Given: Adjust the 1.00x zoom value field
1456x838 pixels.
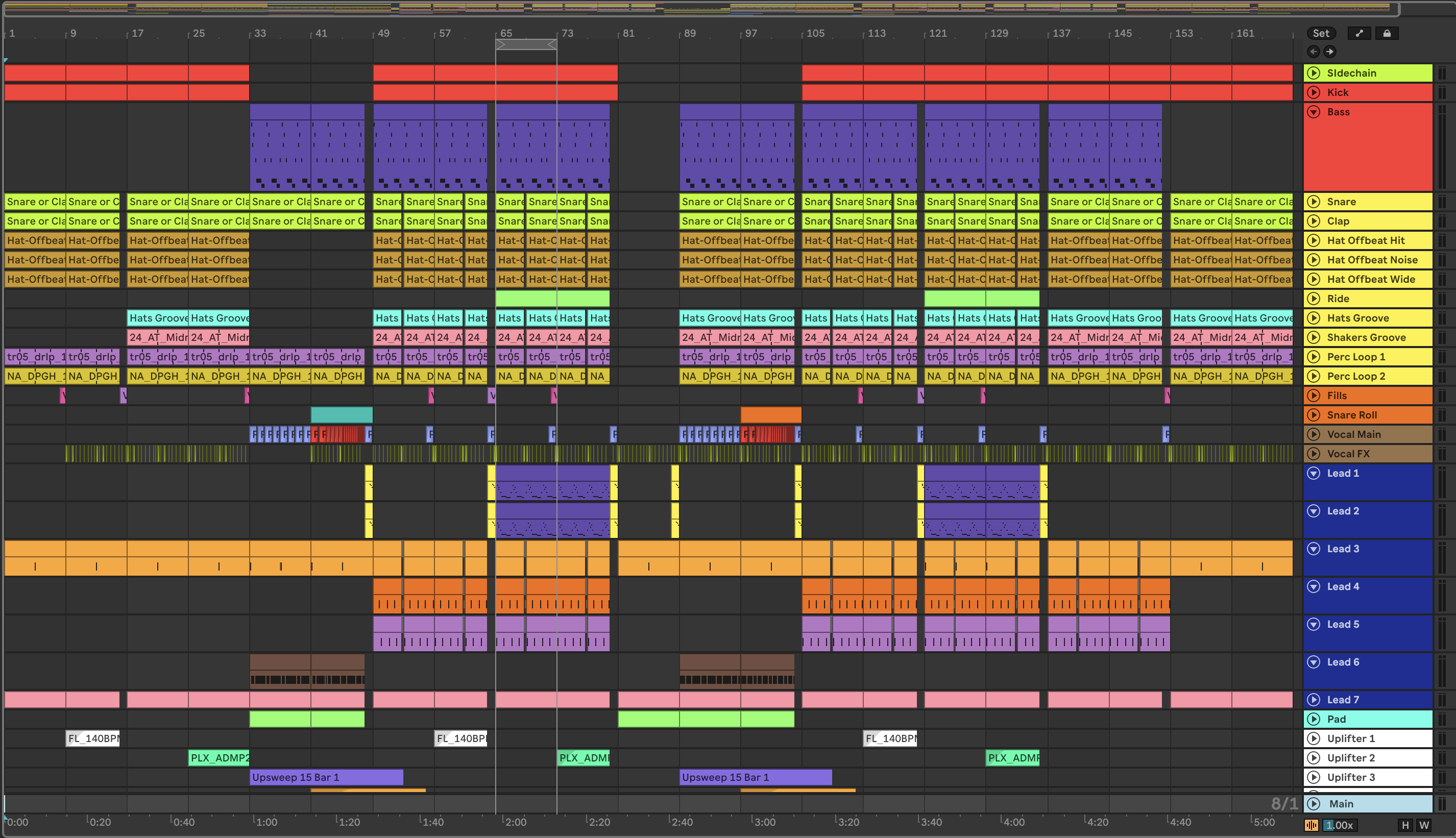Looking at the screenshot, I should [x=1339, y=825].
